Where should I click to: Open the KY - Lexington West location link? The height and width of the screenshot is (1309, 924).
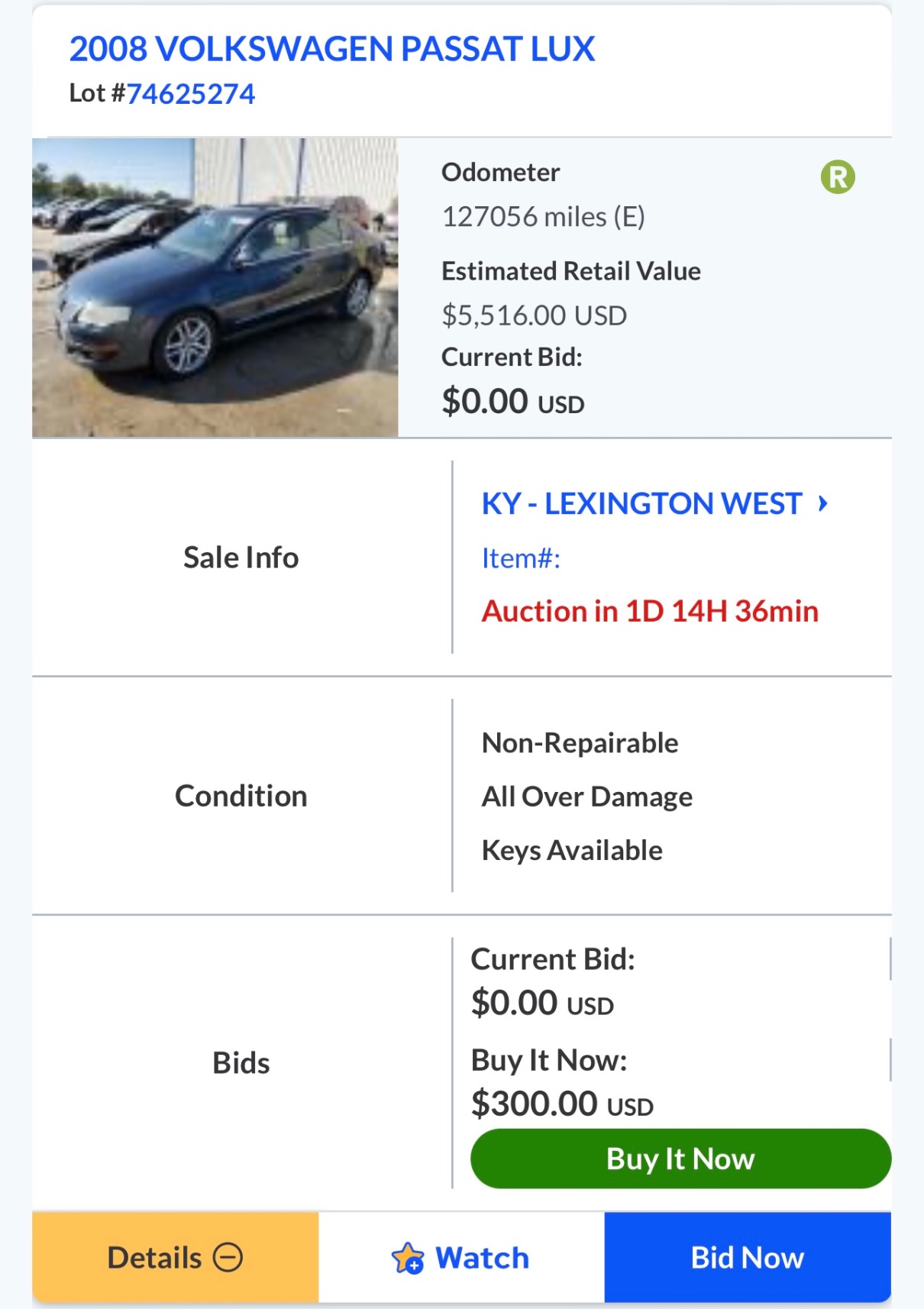coord(641,504)
